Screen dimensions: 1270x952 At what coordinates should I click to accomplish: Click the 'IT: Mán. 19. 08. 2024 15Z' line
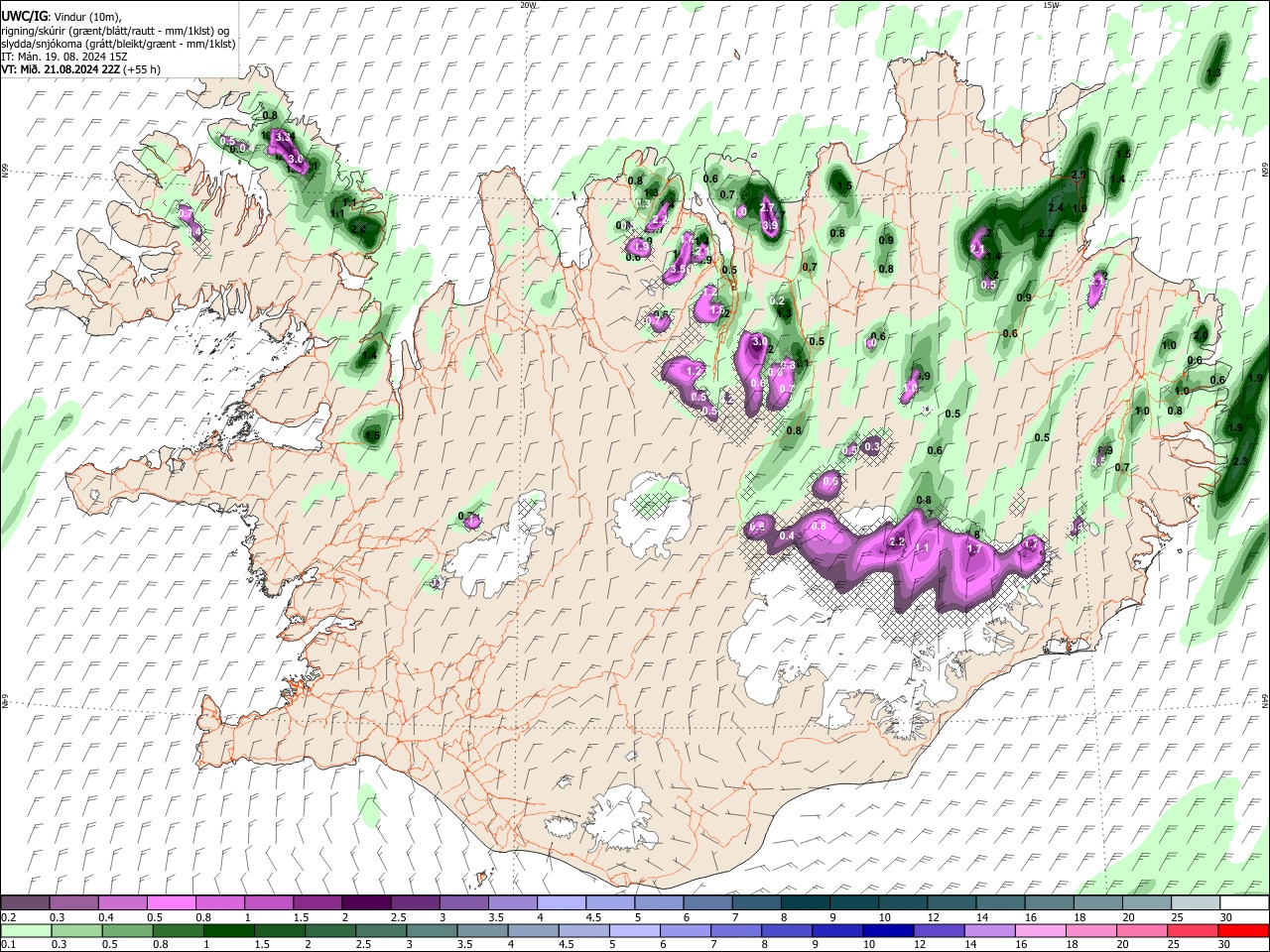tap(63, 57)
